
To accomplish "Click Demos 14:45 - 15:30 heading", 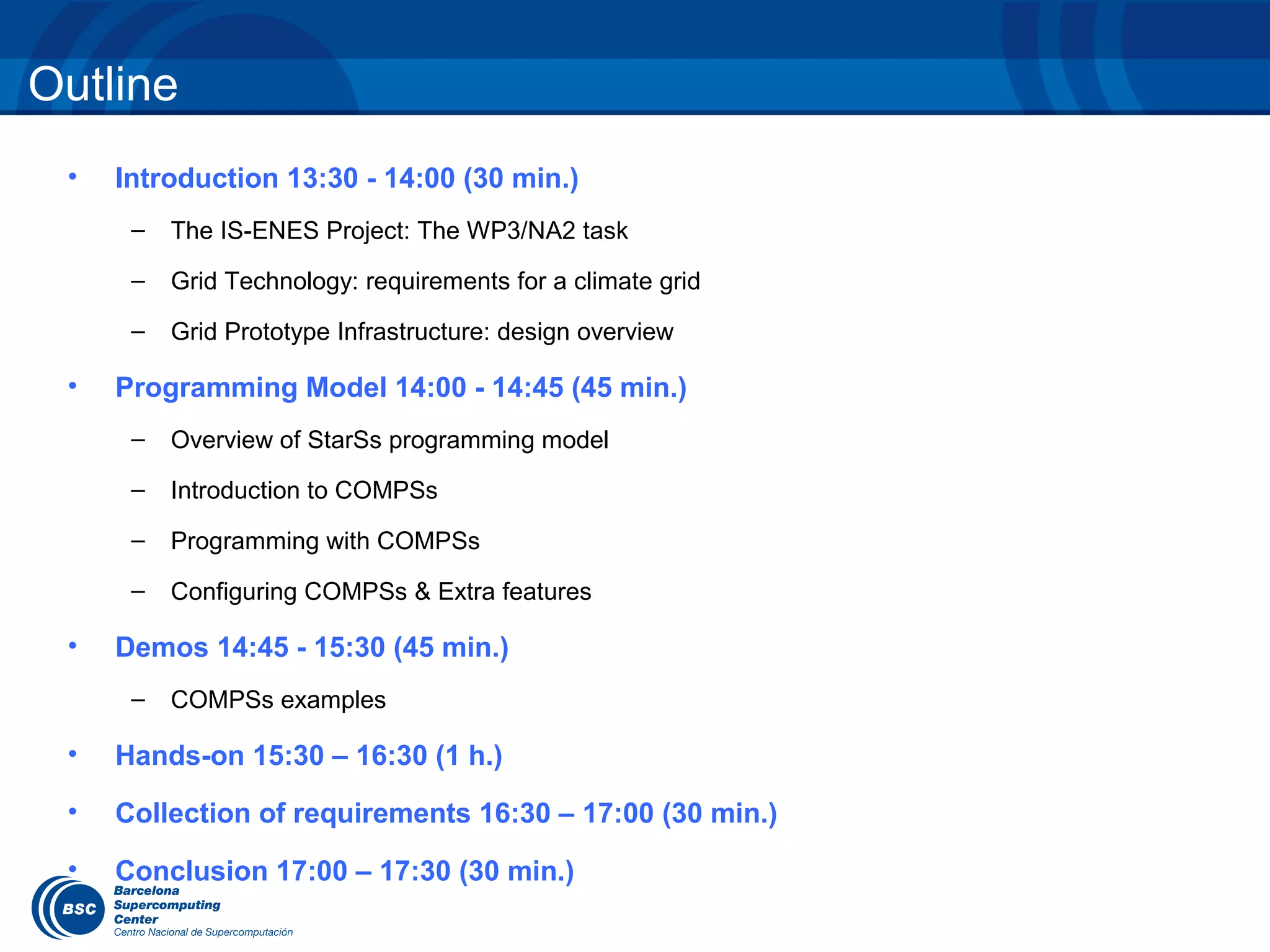I will pos(312,647).
